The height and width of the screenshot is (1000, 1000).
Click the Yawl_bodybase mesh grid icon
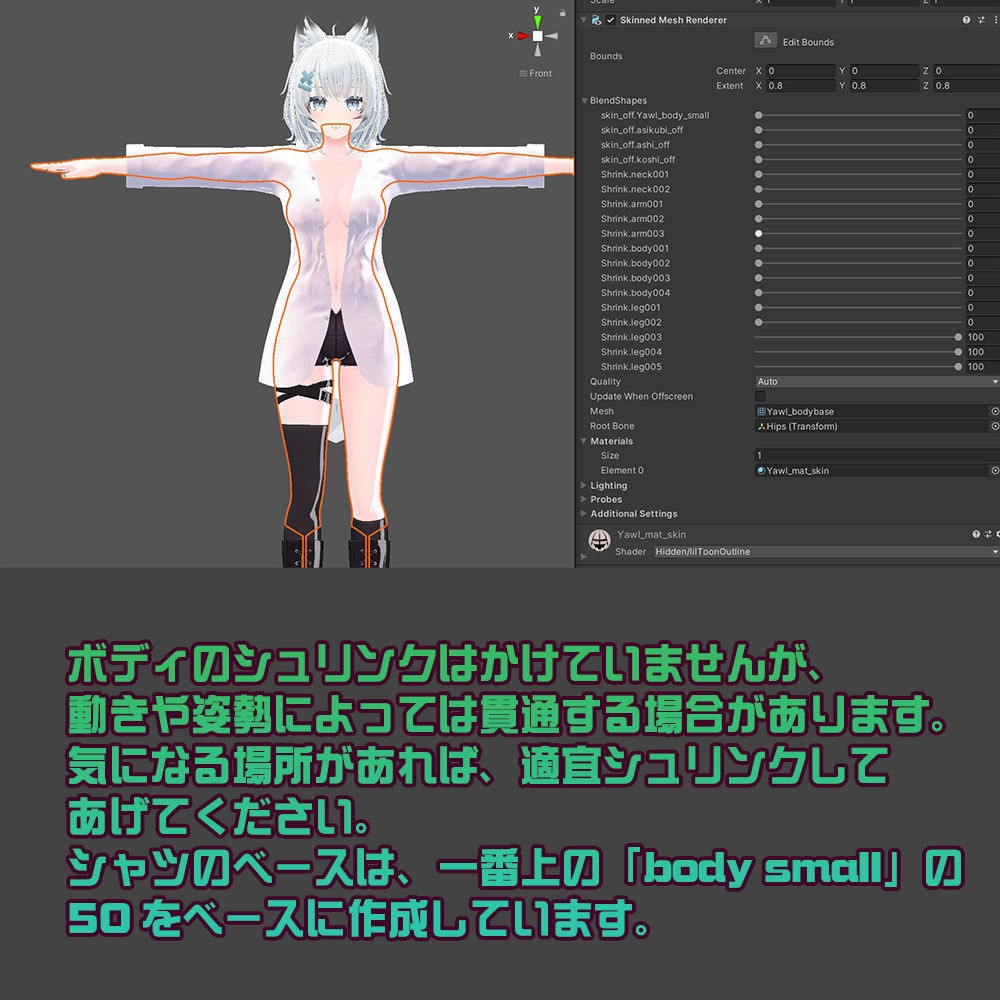tap(761, 411)
